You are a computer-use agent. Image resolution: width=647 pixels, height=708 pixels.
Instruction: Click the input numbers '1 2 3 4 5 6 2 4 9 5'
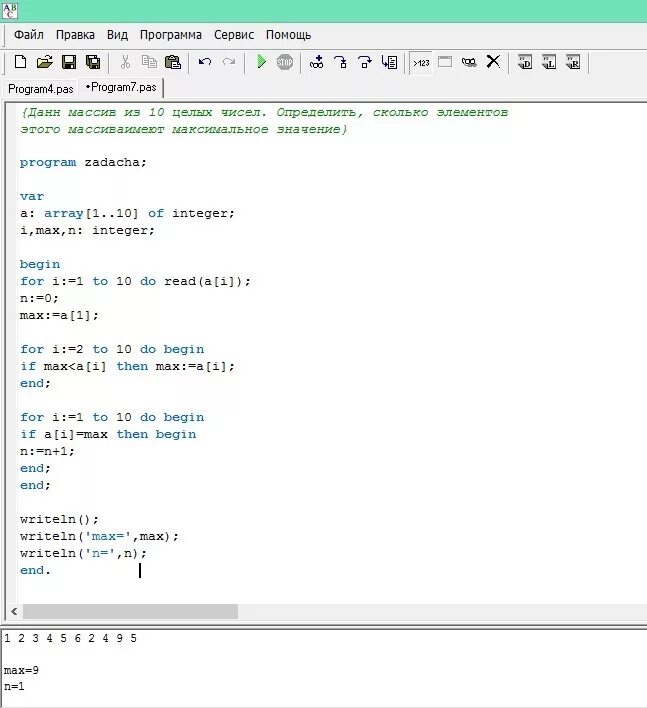[x=70, y=638]
